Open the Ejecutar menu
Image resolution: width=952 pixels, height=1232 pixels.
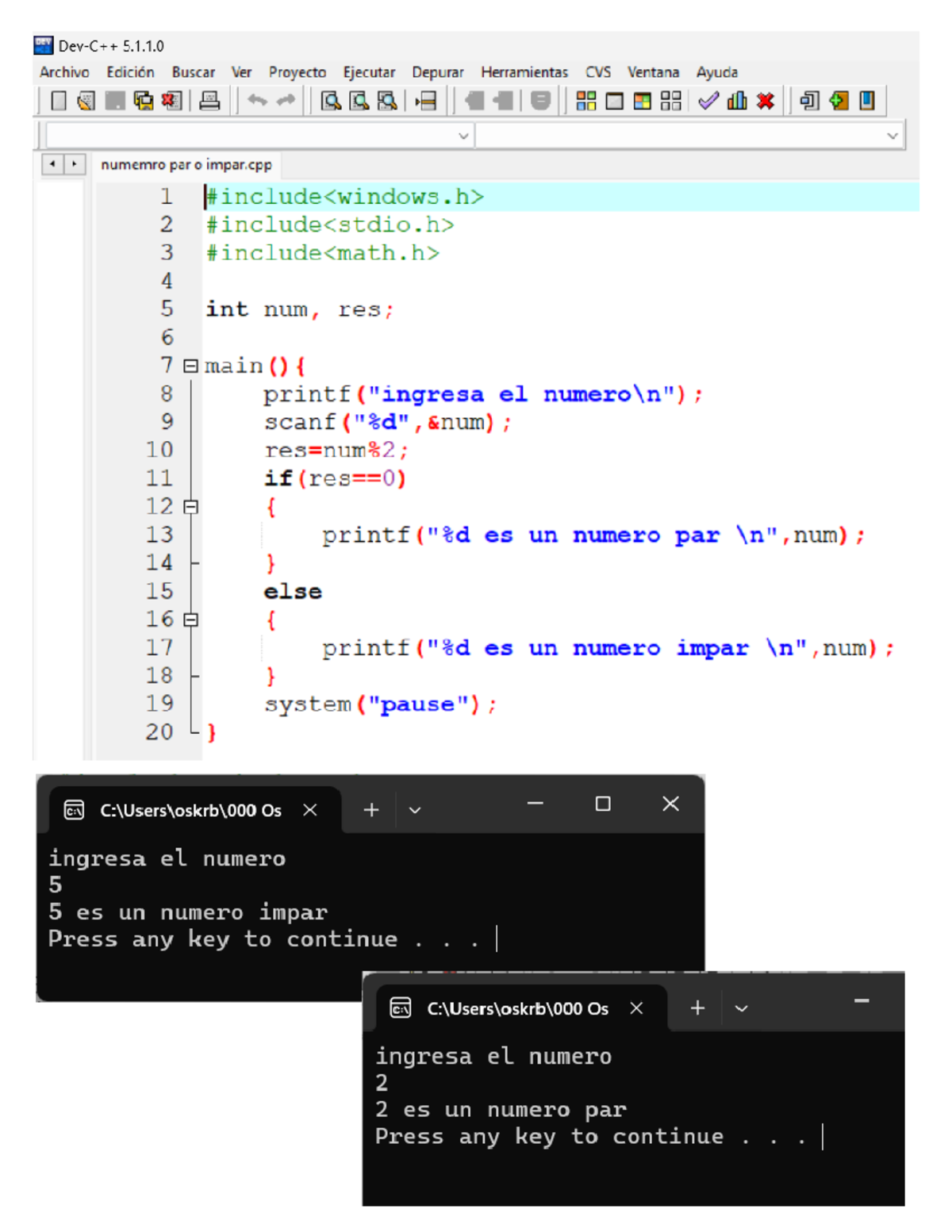(x=369, y=72)
